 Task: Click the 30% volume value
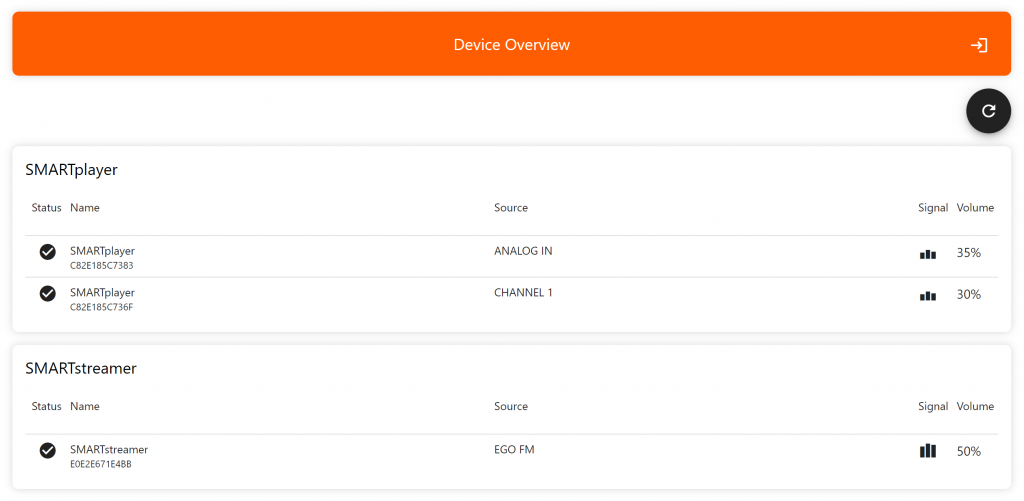pos(968,295)
